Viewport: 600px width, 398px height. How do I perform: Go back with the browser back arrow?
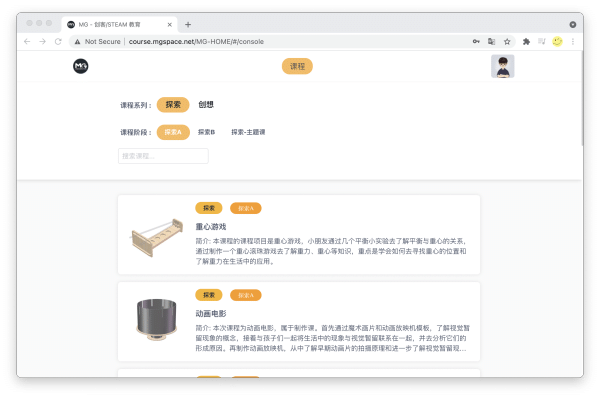tap(27, 41)
